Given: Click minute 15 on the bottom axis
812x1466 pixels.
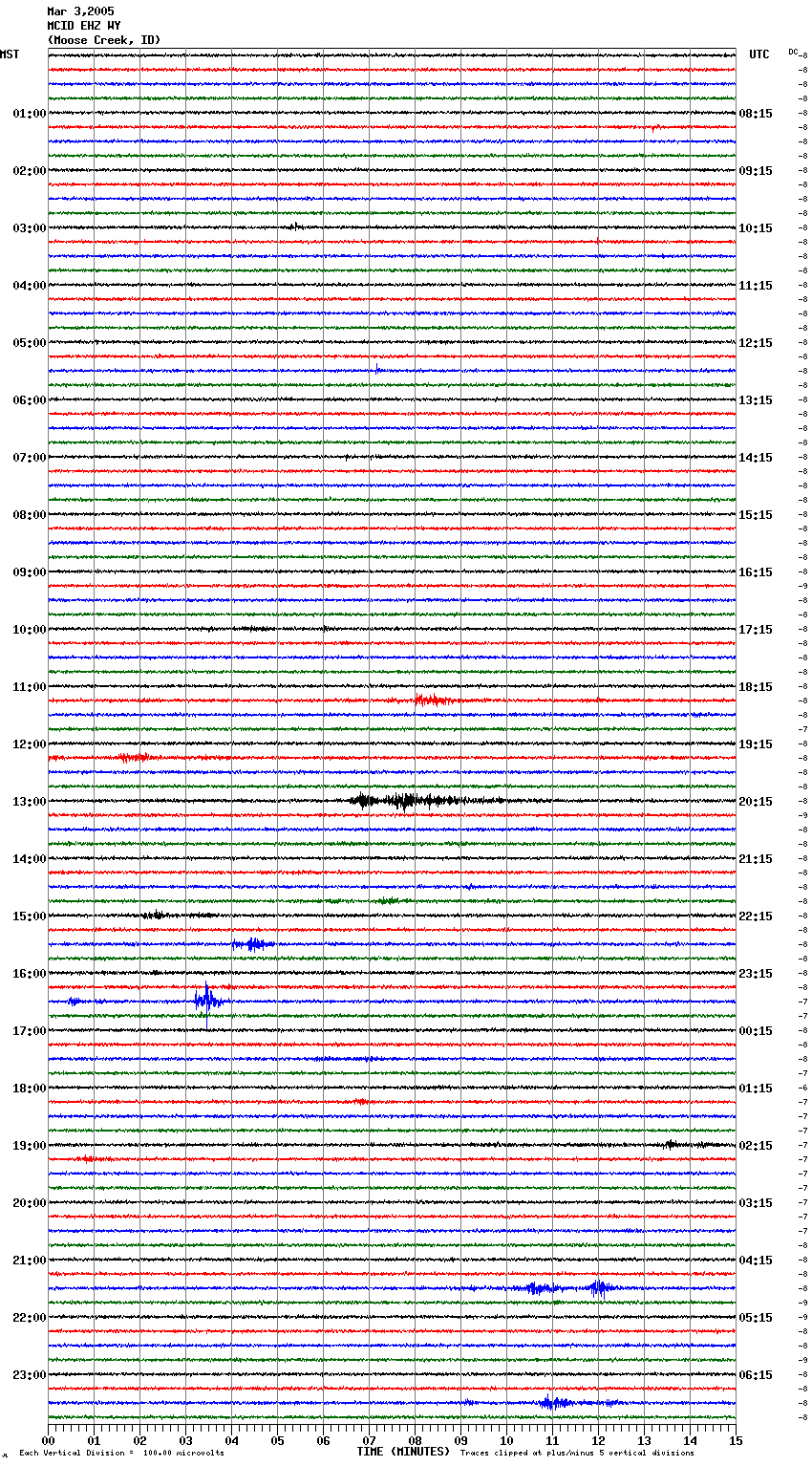Looking at the screenshot, I should tap(736, 1440).
